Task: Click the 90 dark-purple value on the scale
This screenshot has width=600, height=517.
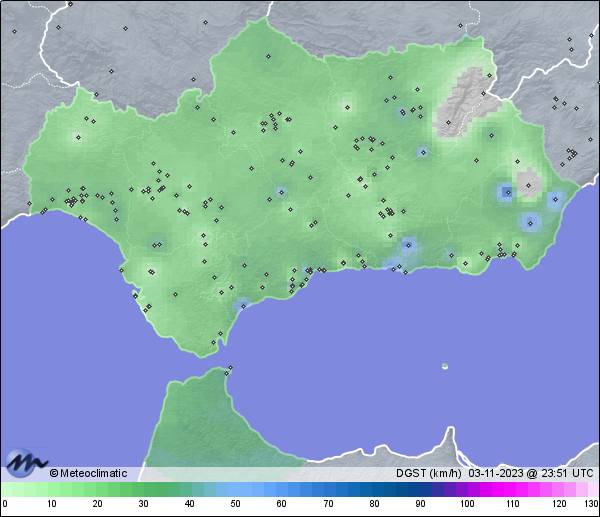Action: [x=419, y=504]
